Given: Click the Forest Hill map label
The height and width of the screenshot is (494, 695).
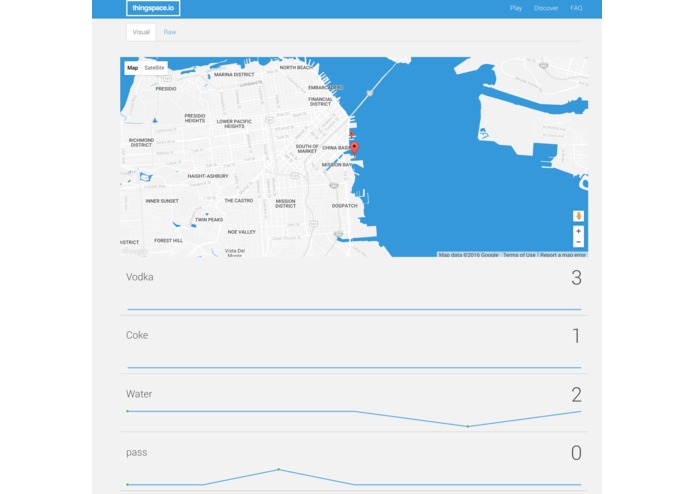Looking at the screenshot, I should point(168,240).
